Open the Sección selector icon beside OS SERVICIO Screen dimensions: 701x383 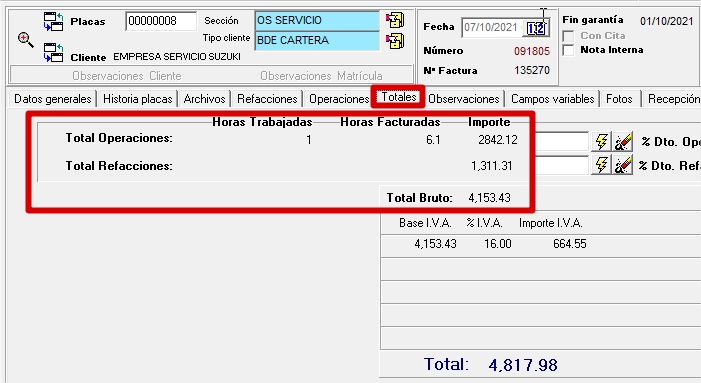(x=395, y=20)
